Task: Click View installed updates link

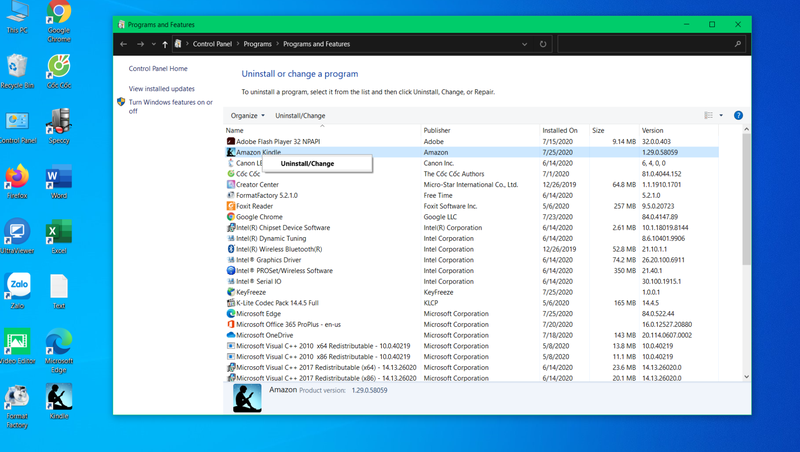Action: (x=162, y=89)
